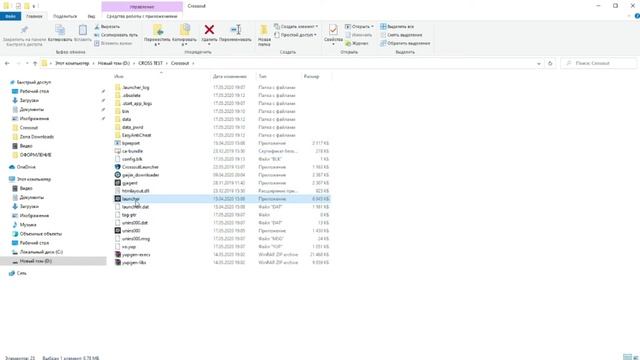640x360 pixels.
Task: Click the Paste (Вставить) clipboard icon
Action: point(83,30)
